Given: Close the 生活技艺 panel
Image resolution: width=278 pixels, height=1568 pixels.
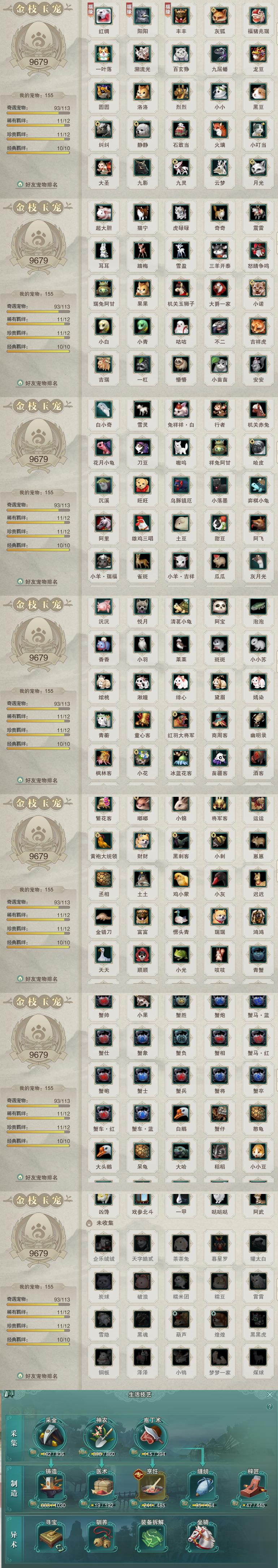Looking at the screenshot, I should click(x=270, y=1394).
